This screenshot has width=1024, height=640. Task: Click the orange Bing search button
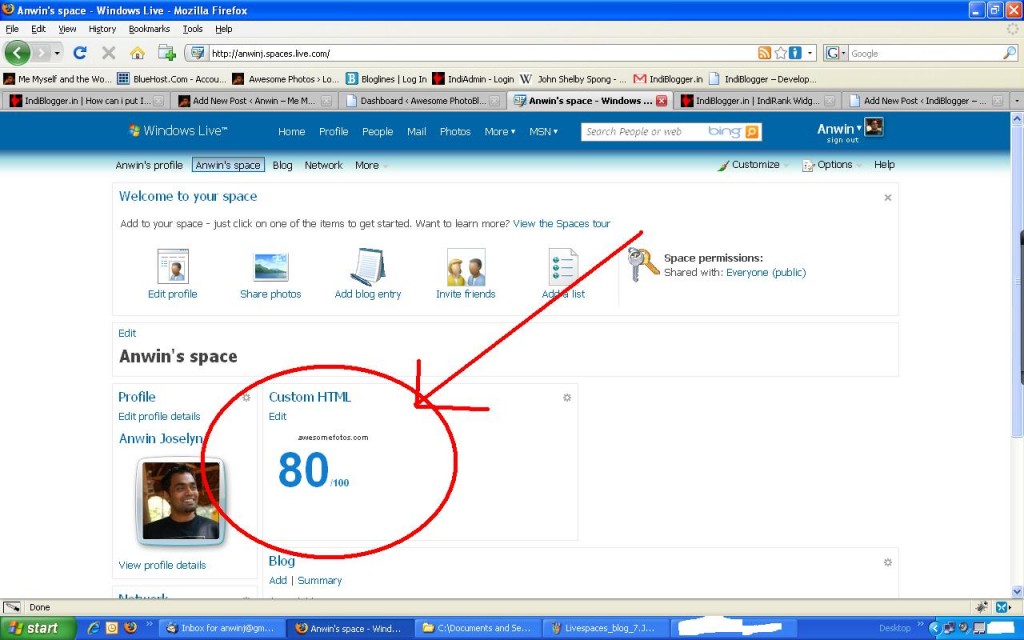coord(752,131)
